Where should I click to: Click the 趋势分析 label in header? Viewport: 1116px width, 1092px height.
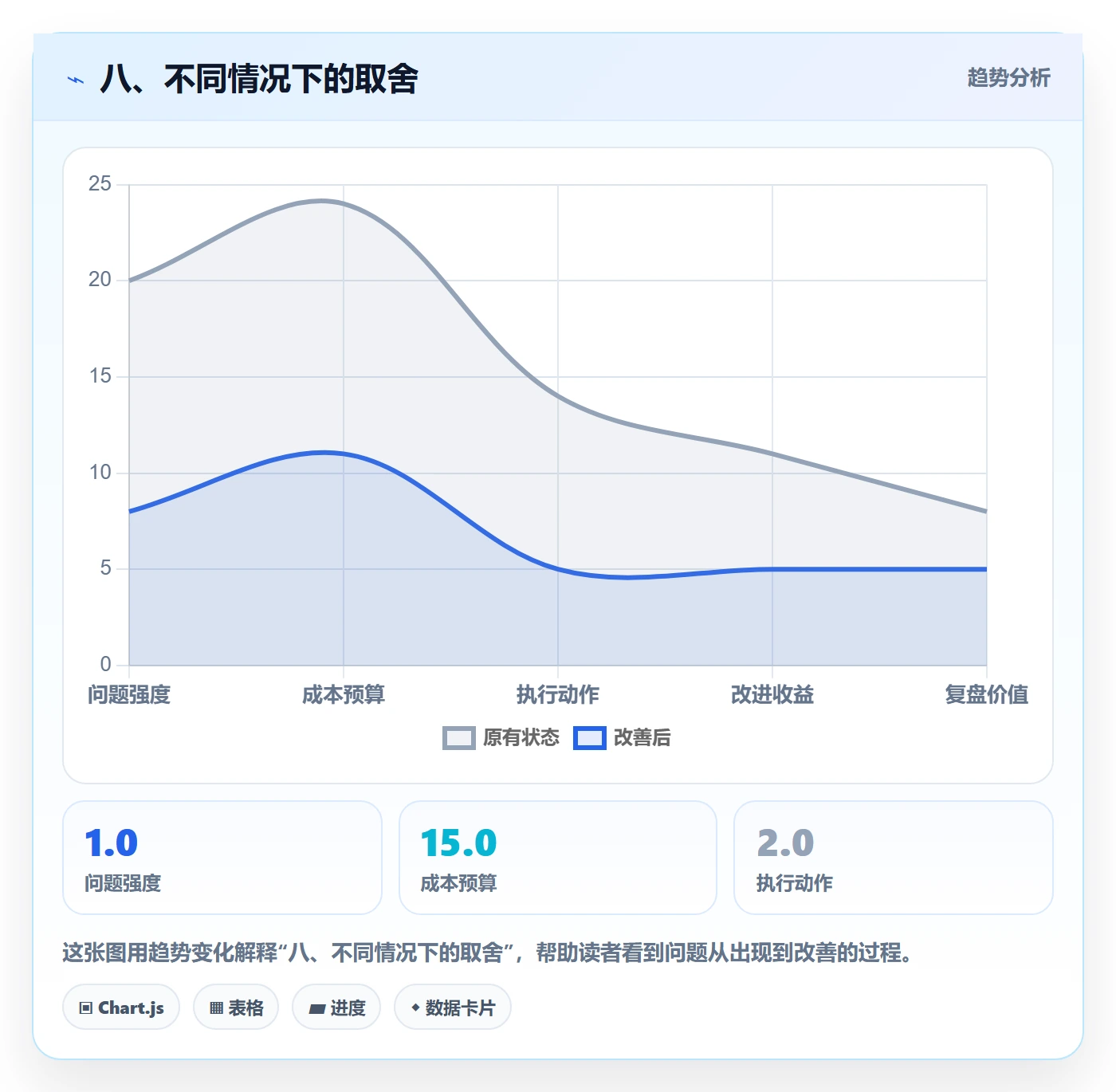coord(1008,77)
